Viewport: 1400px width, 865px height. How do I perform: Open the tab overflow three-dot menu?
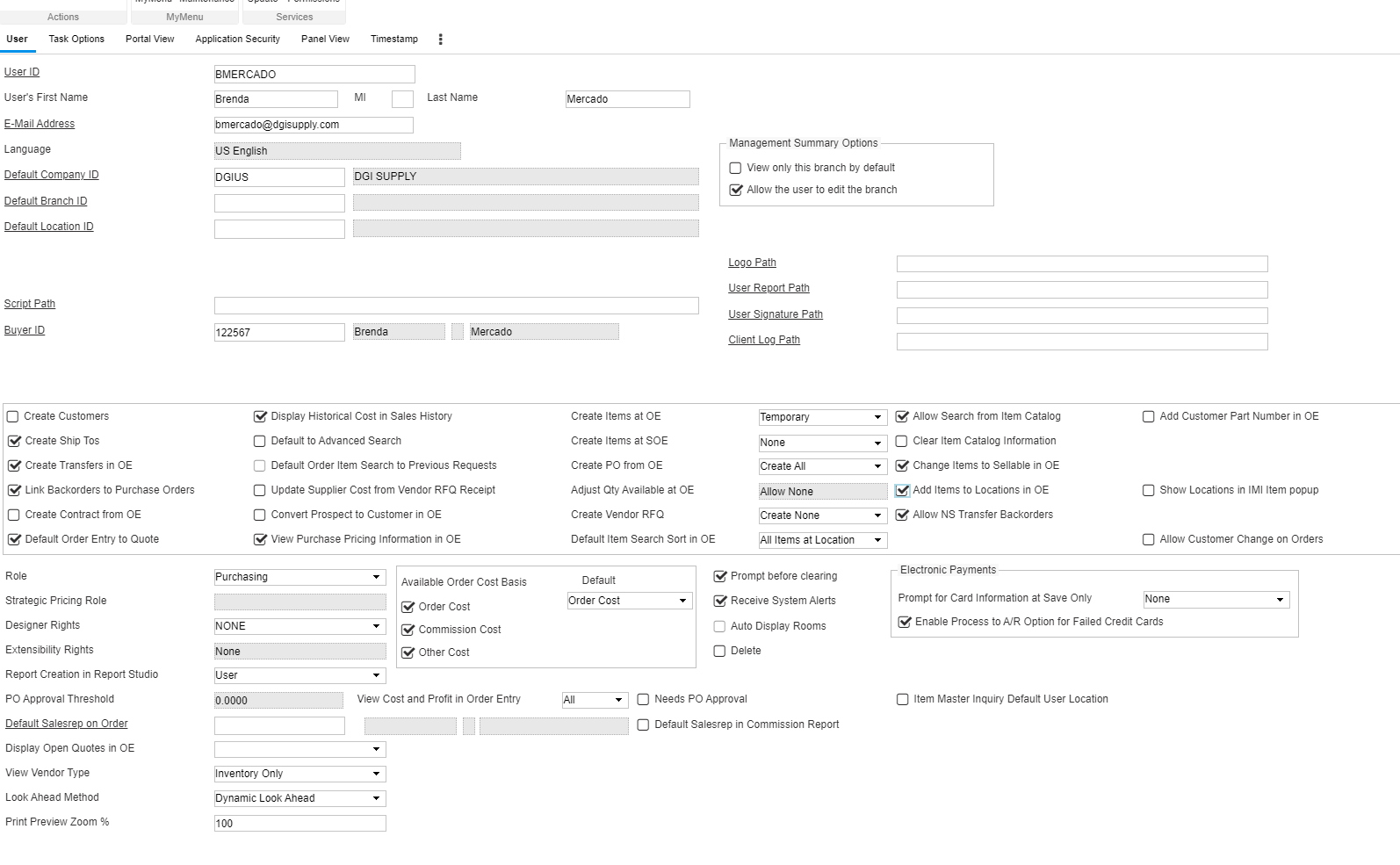point(441,40)
